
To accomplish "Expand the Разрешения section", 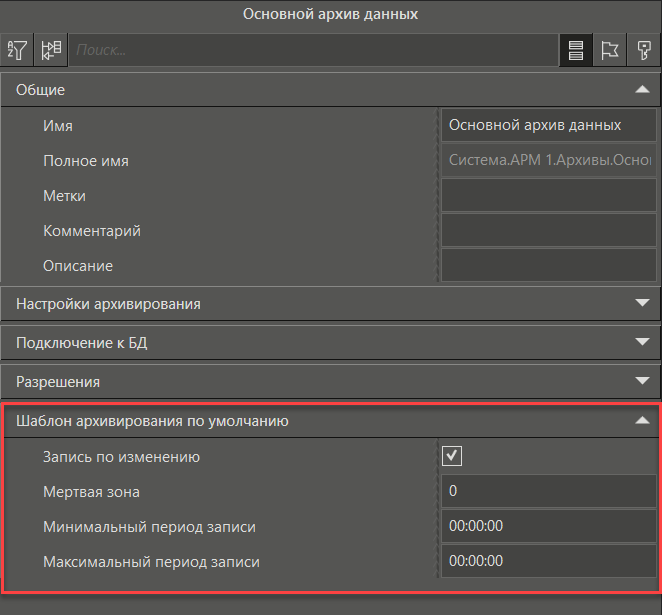I will [642, 381].
